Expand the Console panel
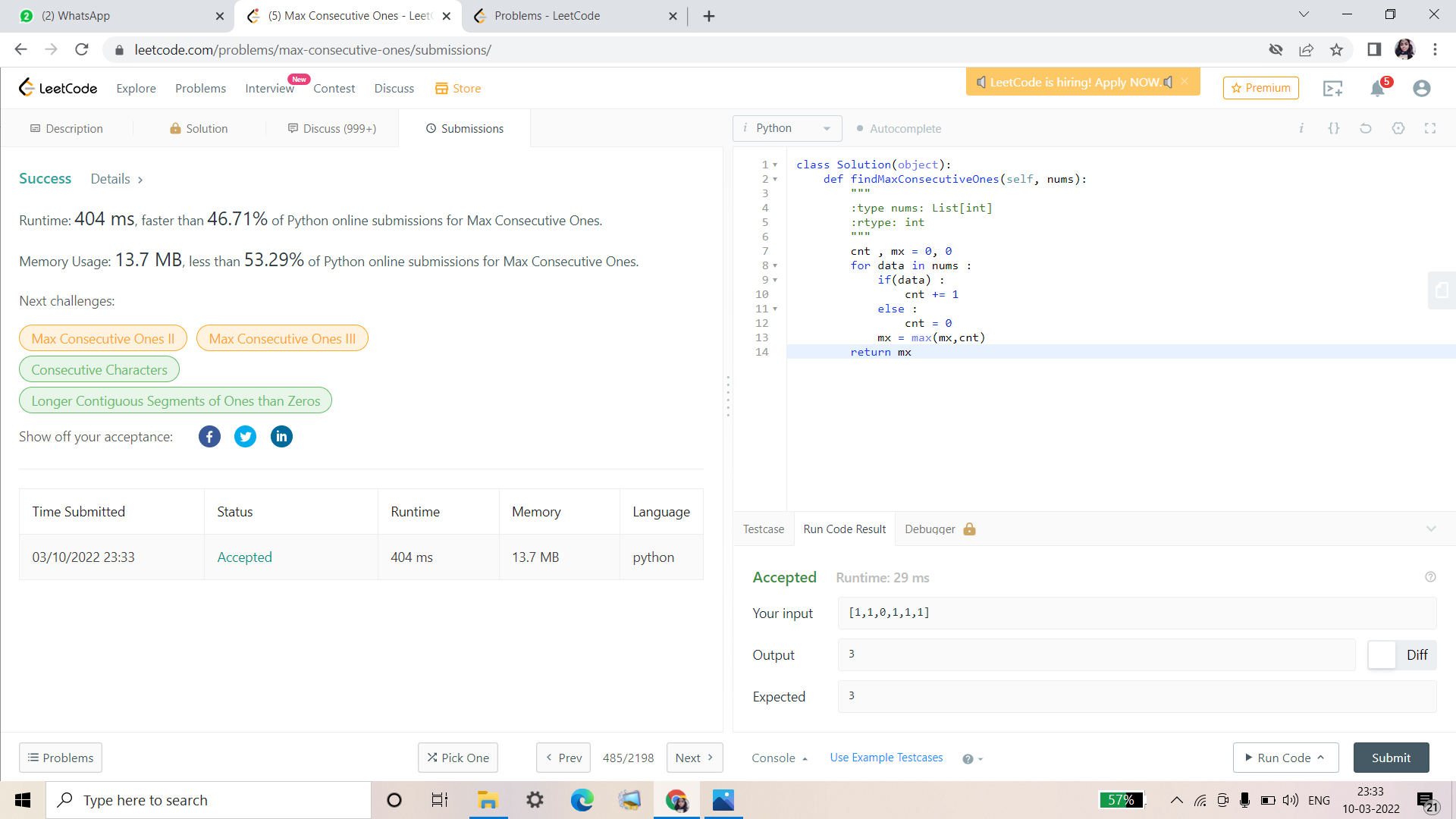This screenshot has width=1456, height=819. (780, 758)
